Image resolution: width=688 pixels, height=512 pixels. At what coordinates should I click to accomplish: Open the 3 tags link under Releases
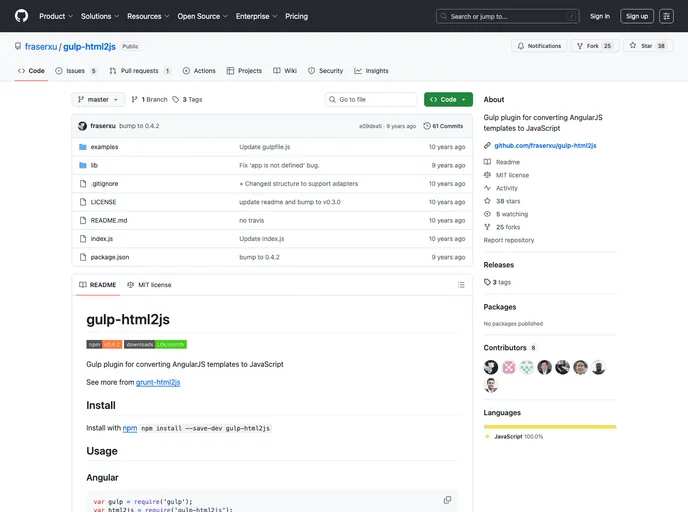498,282
